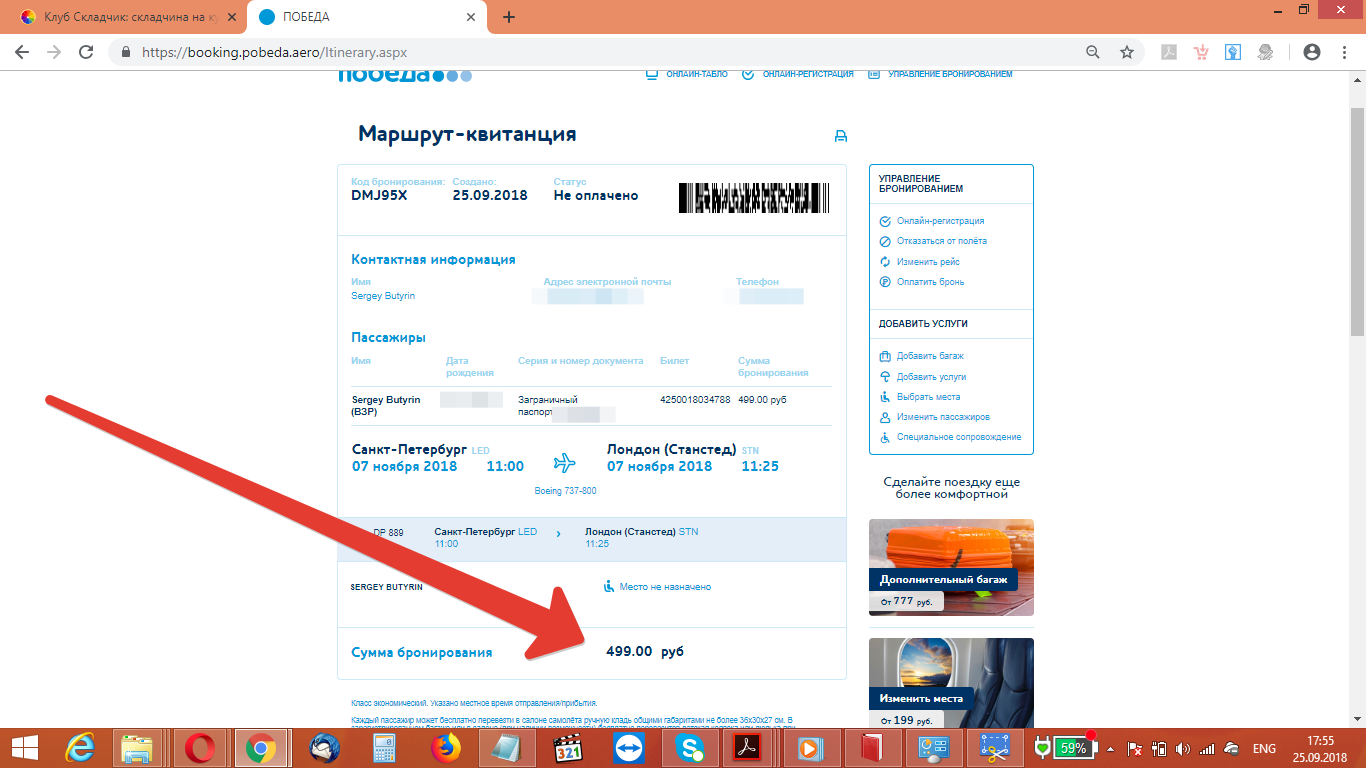This screenshot has height=768, width=1366.
Task: Open 'ОНЛАЙН-РЕГИСТРАЦИЯ' in the top navigation
Action: 798,75
